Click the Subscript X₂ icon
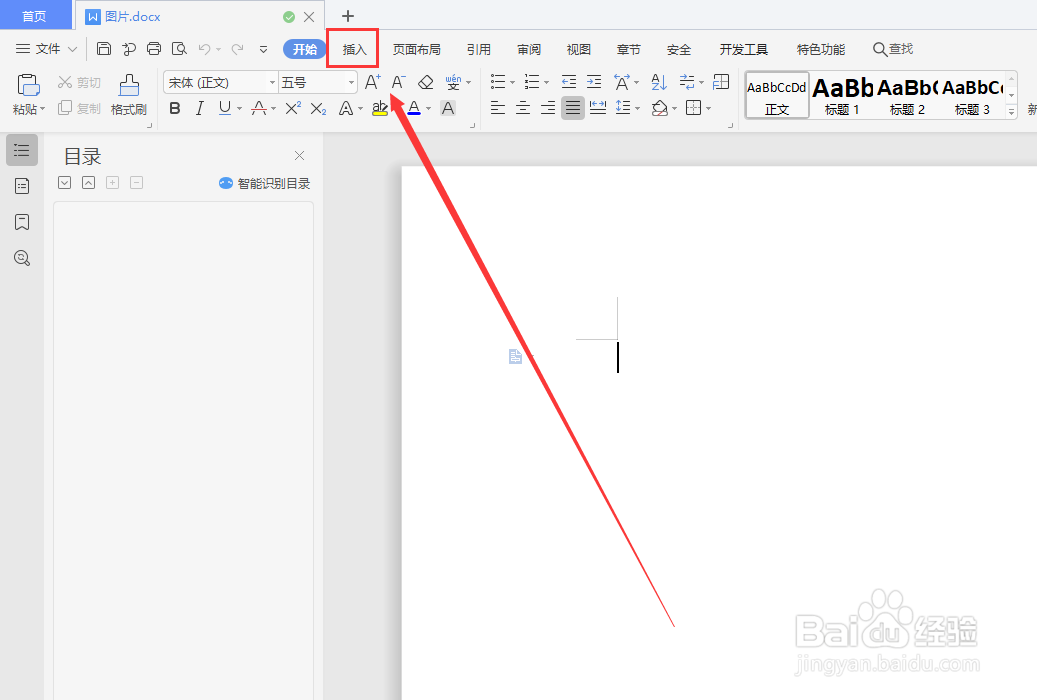 (x=319, y=108)
